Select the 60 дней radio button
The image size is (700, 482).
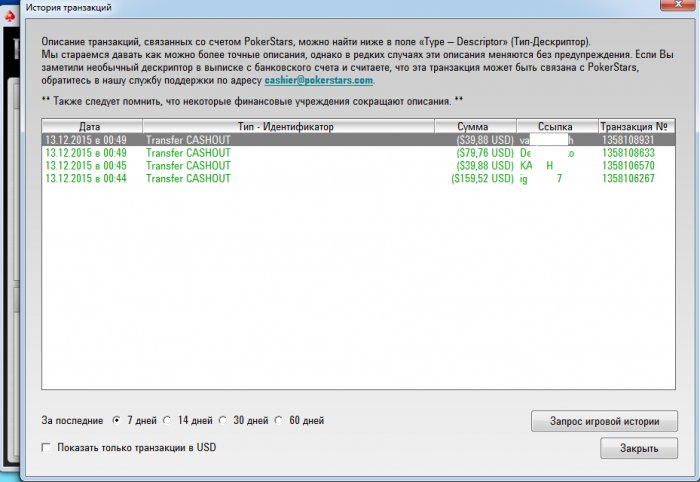(x=279, y=420)
